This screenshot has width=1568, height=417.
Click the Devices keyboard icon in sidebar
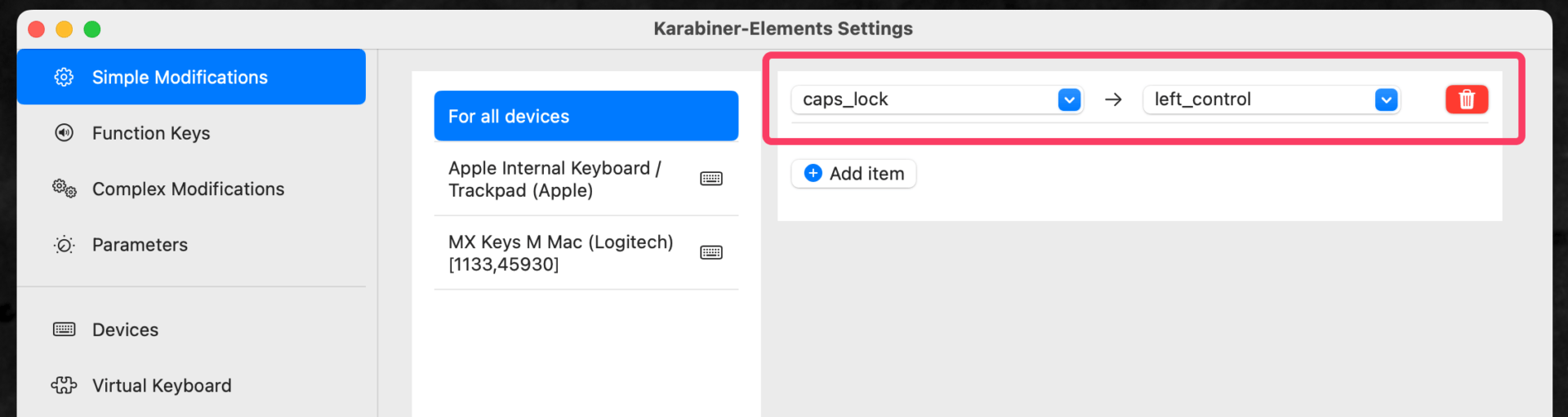[x=64, y=330]
